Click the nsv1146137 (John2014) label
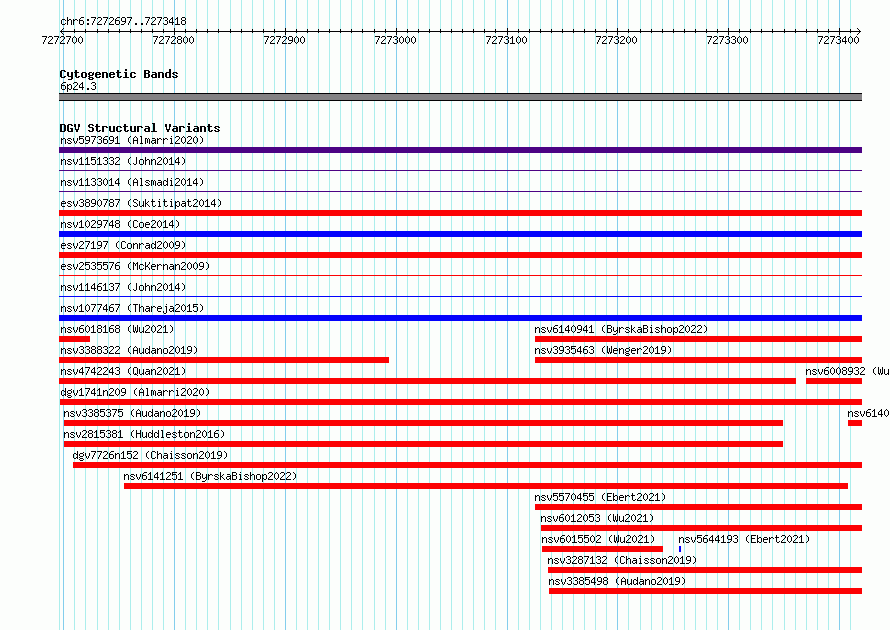This screenshot has height=630, width=890. [123, 287]
